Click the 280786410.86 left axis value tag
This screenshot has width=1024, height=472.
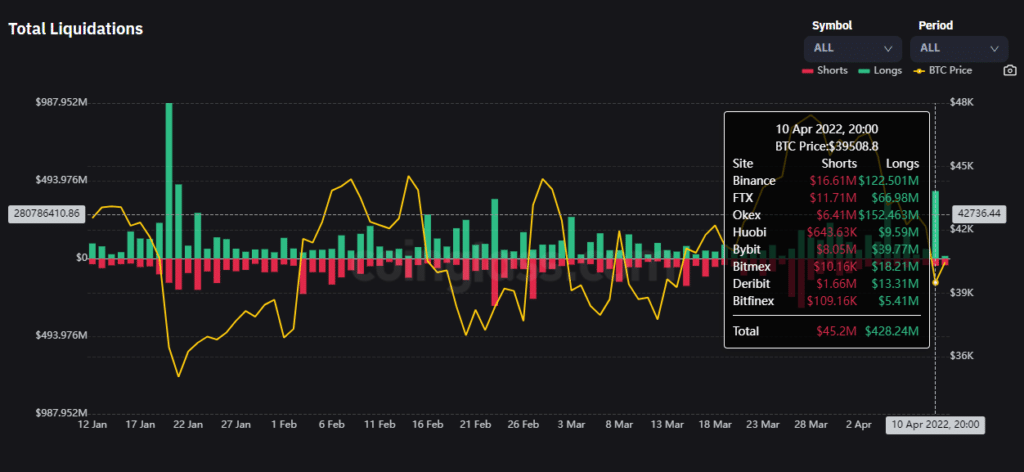click(47, 213)
